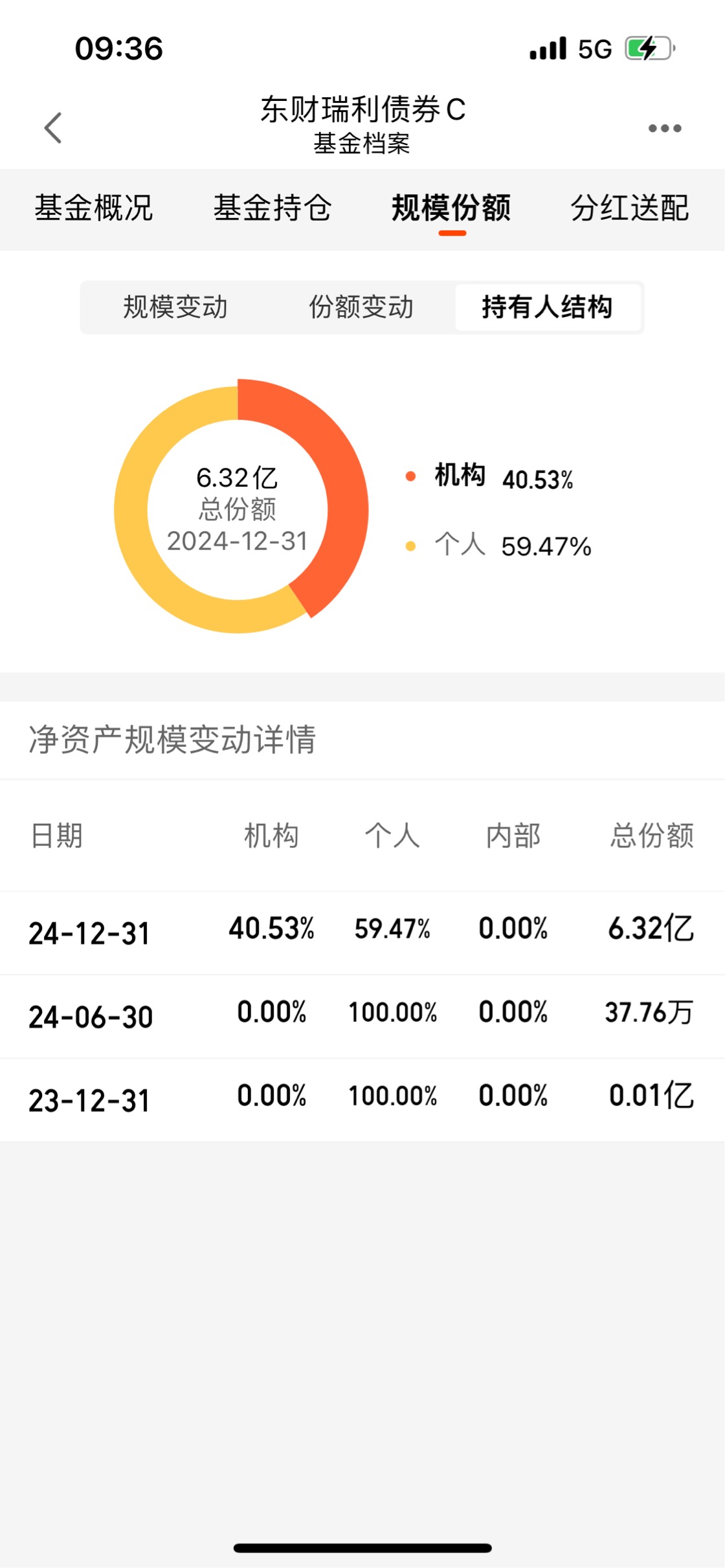Tap 59.47% in the 24-12-31 row
The height and width of the screenshot is (1568, 725).
pyautogui.click(x=392, y=929)
